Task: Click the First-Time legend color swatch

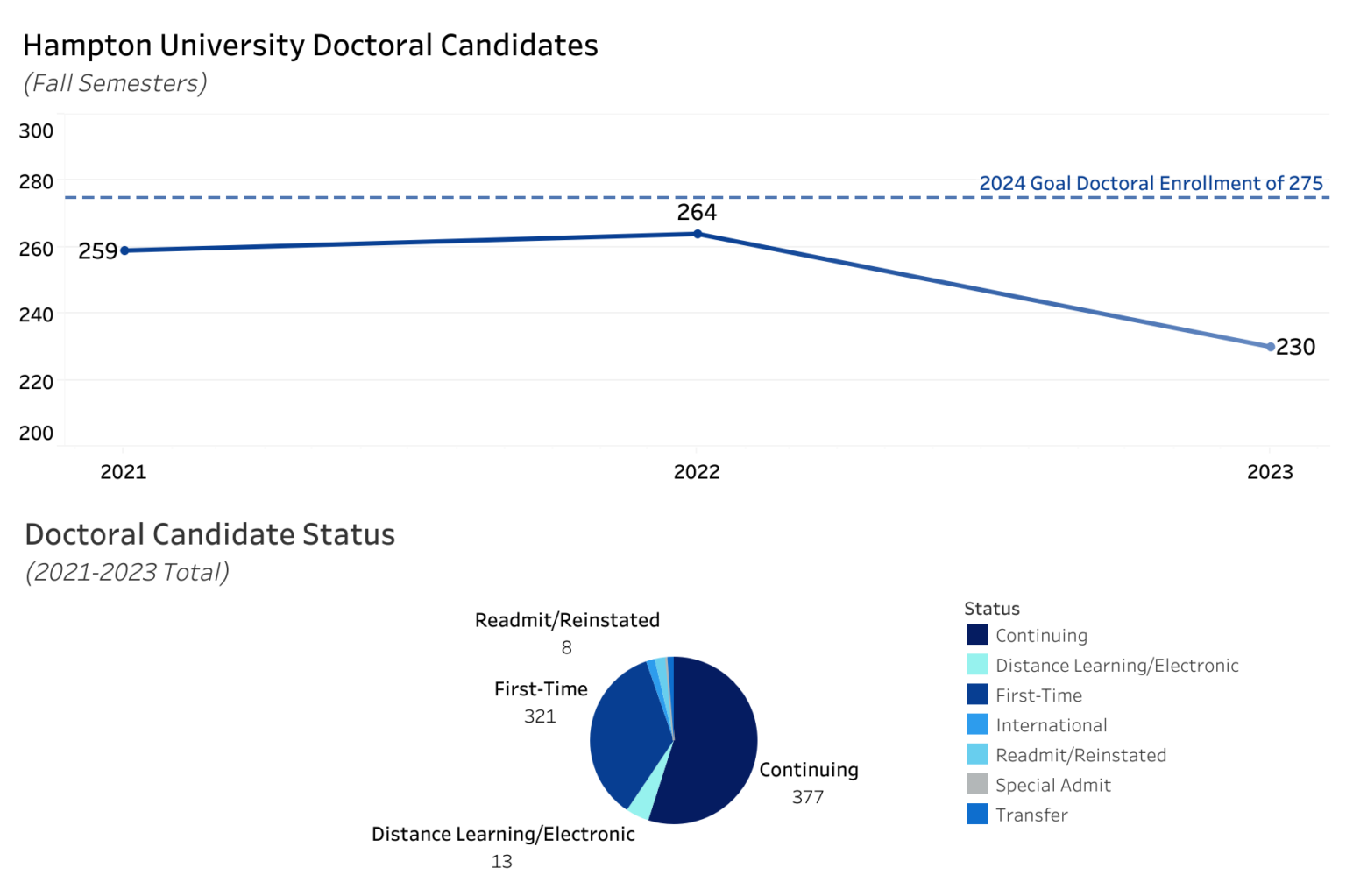Action: point(977,694)
